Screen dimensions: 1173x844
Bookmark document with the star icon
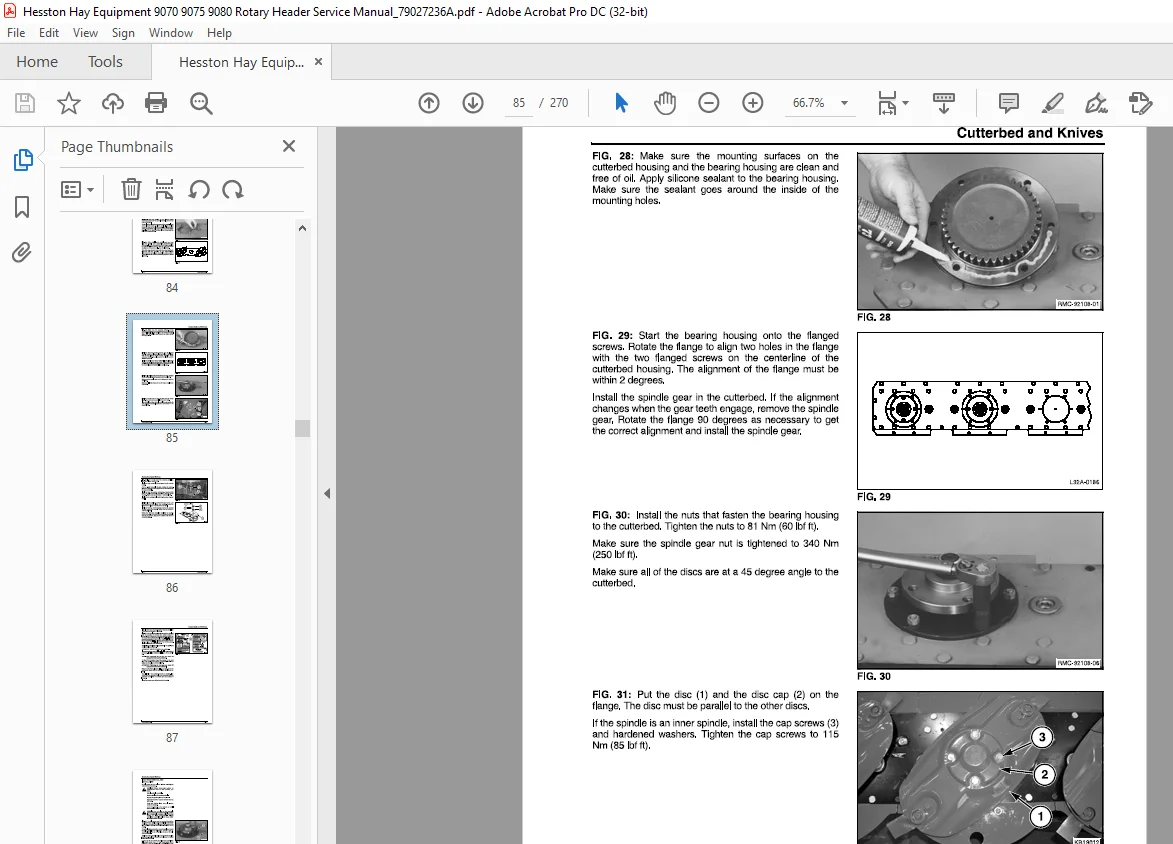pos(69,103)
